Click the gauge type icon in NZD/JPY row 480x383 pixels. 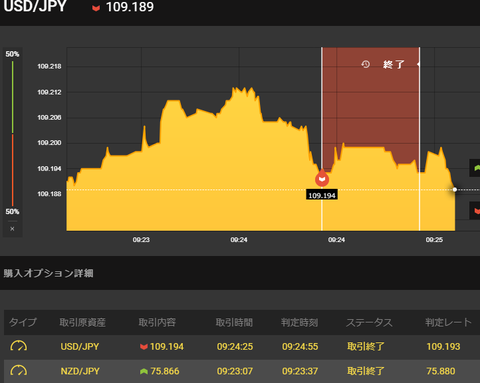coord(19,371)
